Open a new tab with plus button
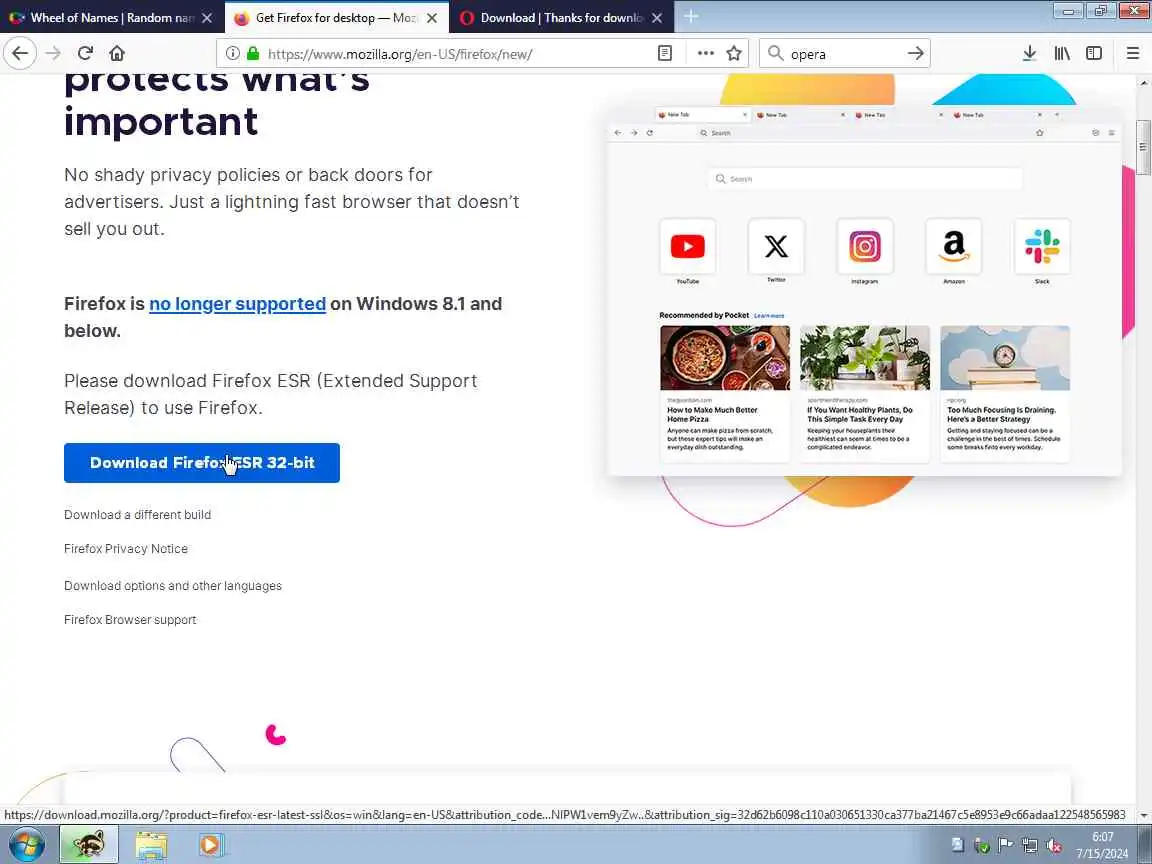 click(691, 17)
